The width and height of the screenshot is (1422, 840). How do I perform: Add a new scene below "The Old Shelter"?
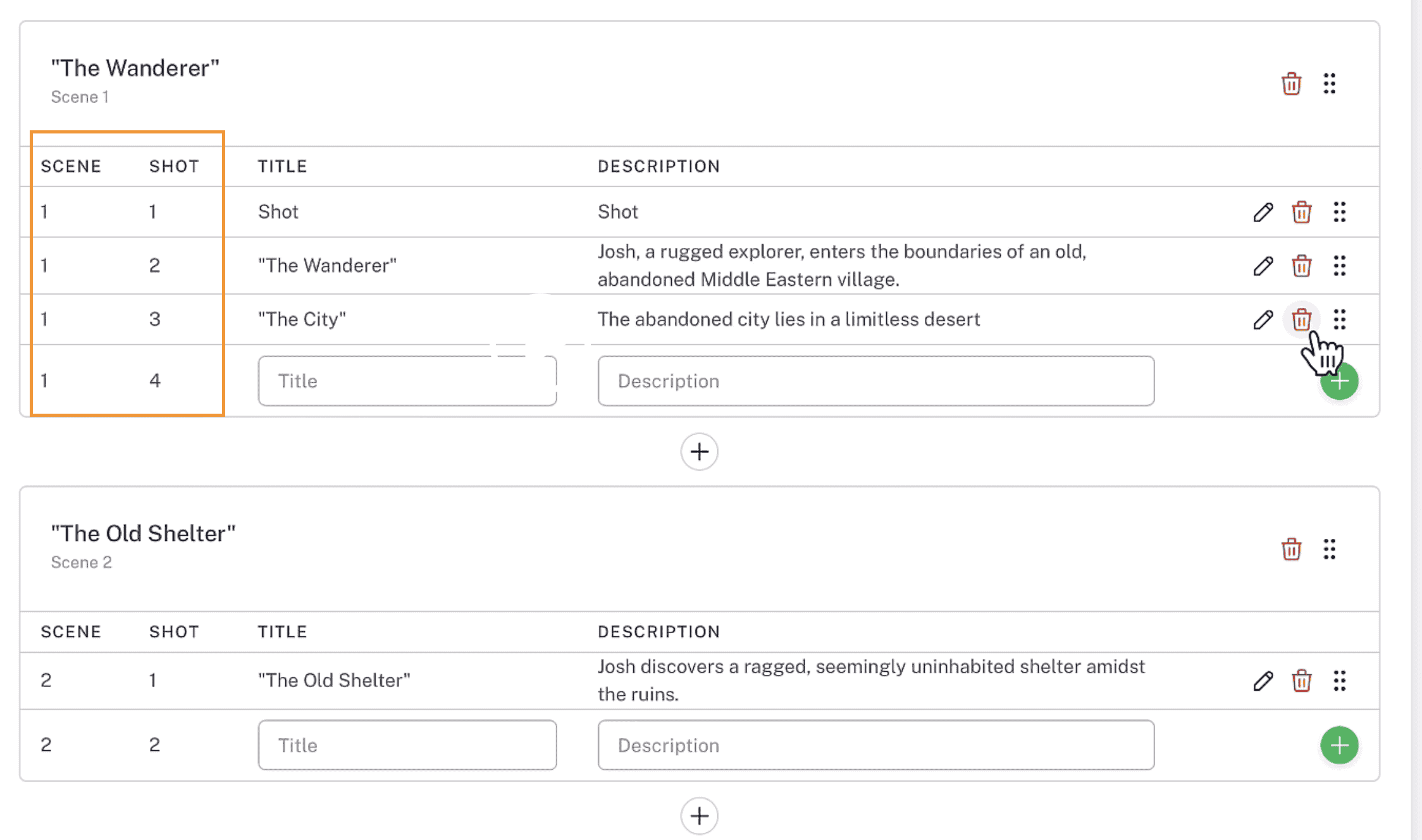click(x=699, y=816)
